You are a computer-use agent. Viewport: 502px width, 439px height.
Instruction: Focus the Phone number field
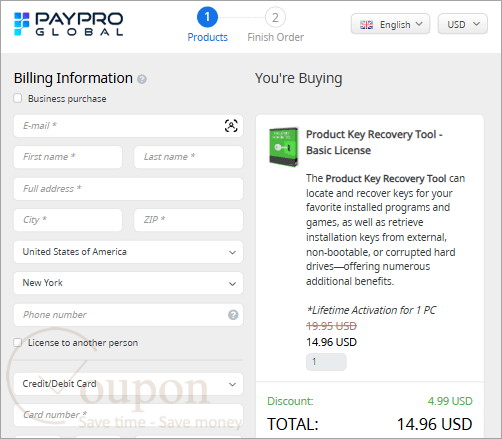pyautogui.click(x=128, y=315)
